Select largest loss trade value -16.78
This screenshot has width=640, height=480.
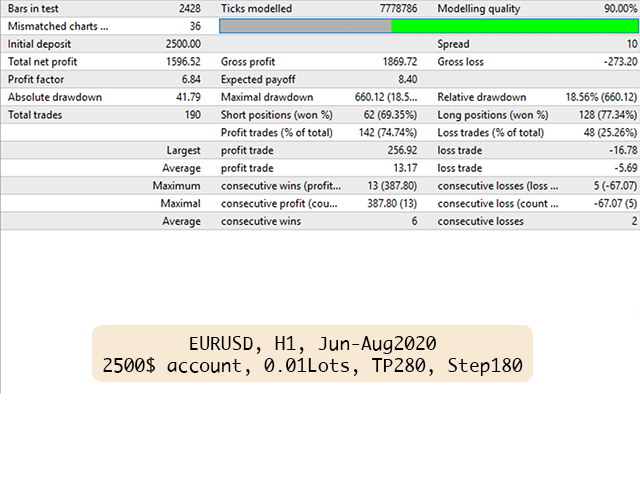pyautogui.click(x=623, y=150)
